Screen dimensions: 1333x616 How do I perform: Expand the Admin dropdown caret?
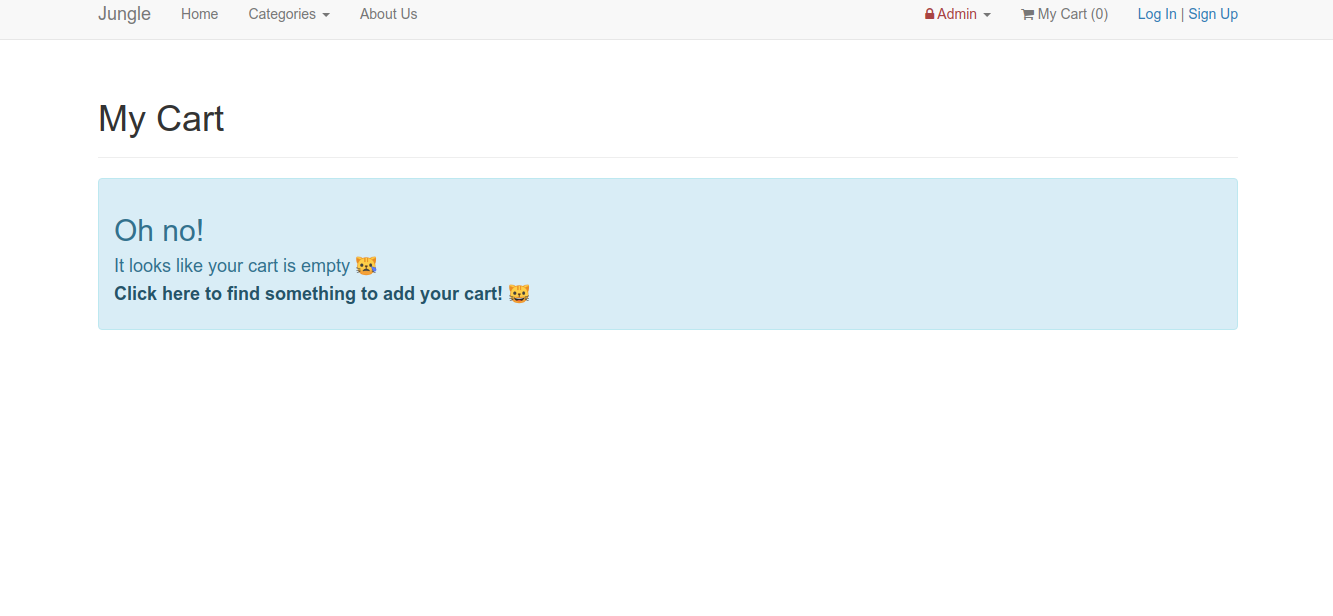pos(987,15)
